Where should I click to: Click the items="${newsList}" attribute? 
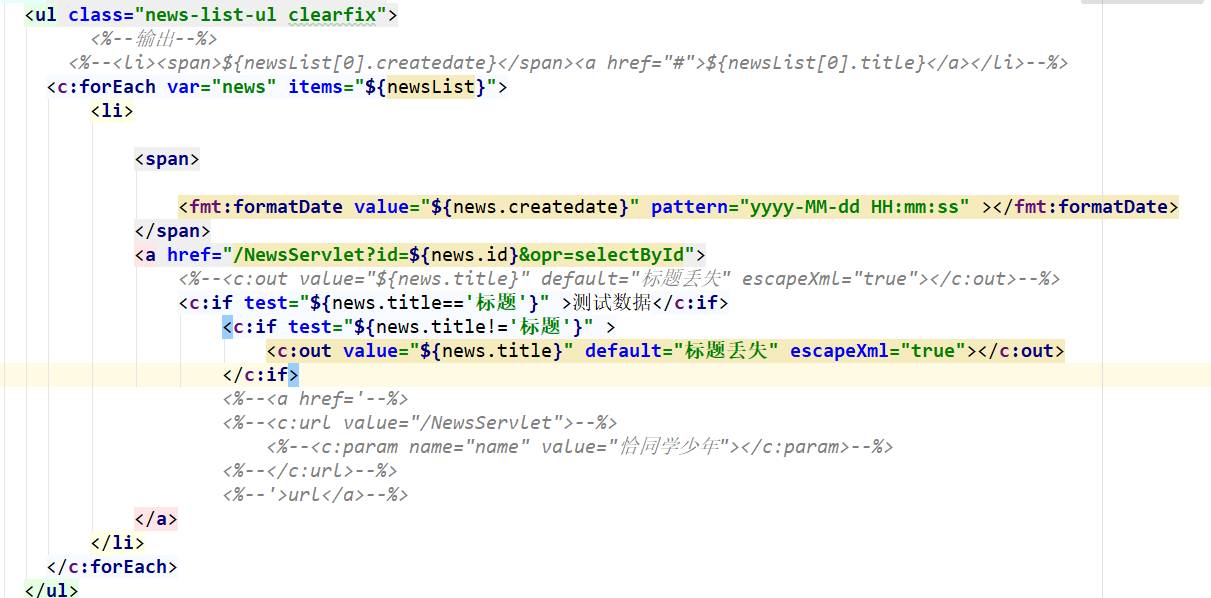[393, 87]
